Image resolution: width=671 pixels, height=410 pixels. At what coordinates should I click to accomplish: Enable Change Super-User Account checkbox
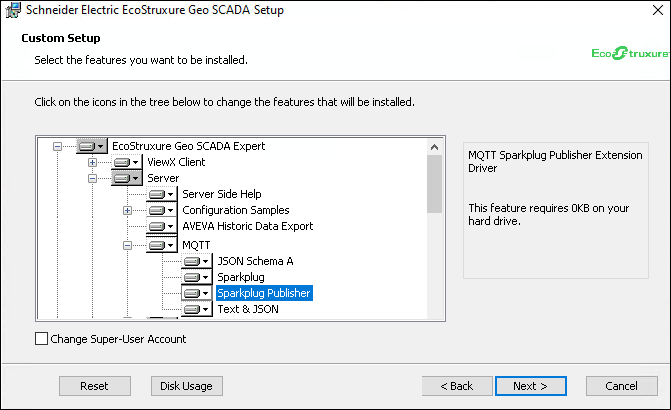[41, 339]
